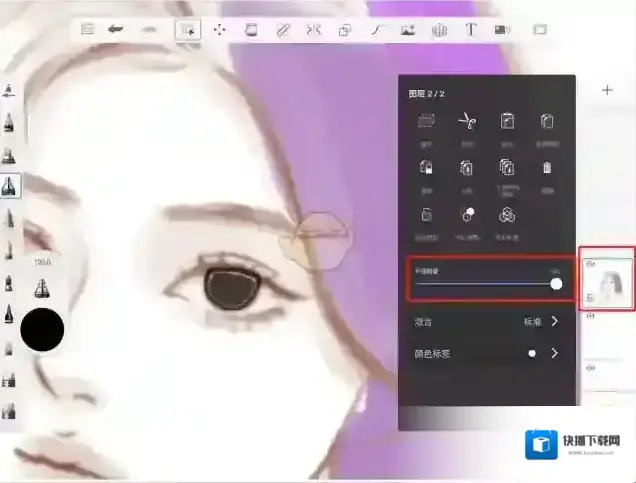Click the perspective guide globe icon

tap(438, 30)
